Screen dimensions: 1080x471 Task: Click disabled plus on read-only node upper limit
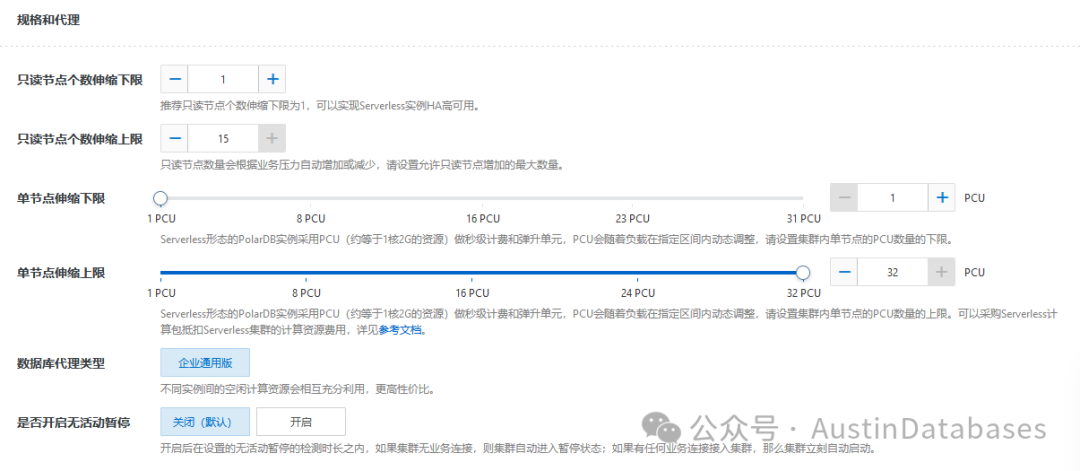[272, 138]
